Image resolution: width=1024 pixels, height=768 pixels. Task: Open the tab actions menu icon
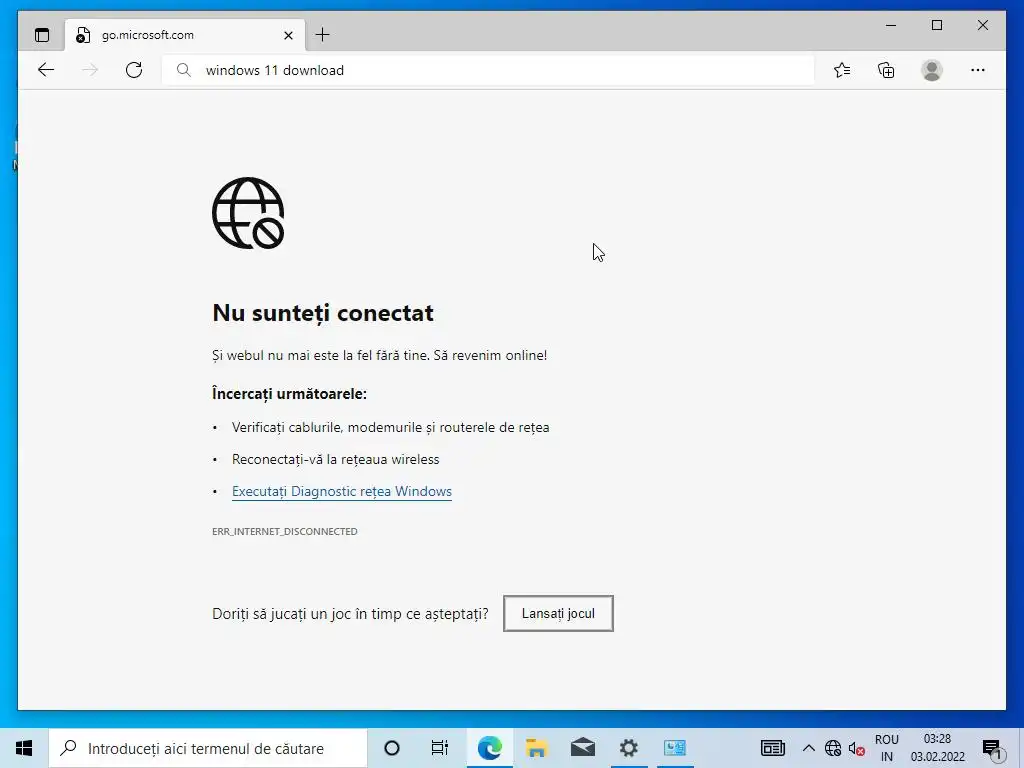pyautogui.click(x=42, y=35)
